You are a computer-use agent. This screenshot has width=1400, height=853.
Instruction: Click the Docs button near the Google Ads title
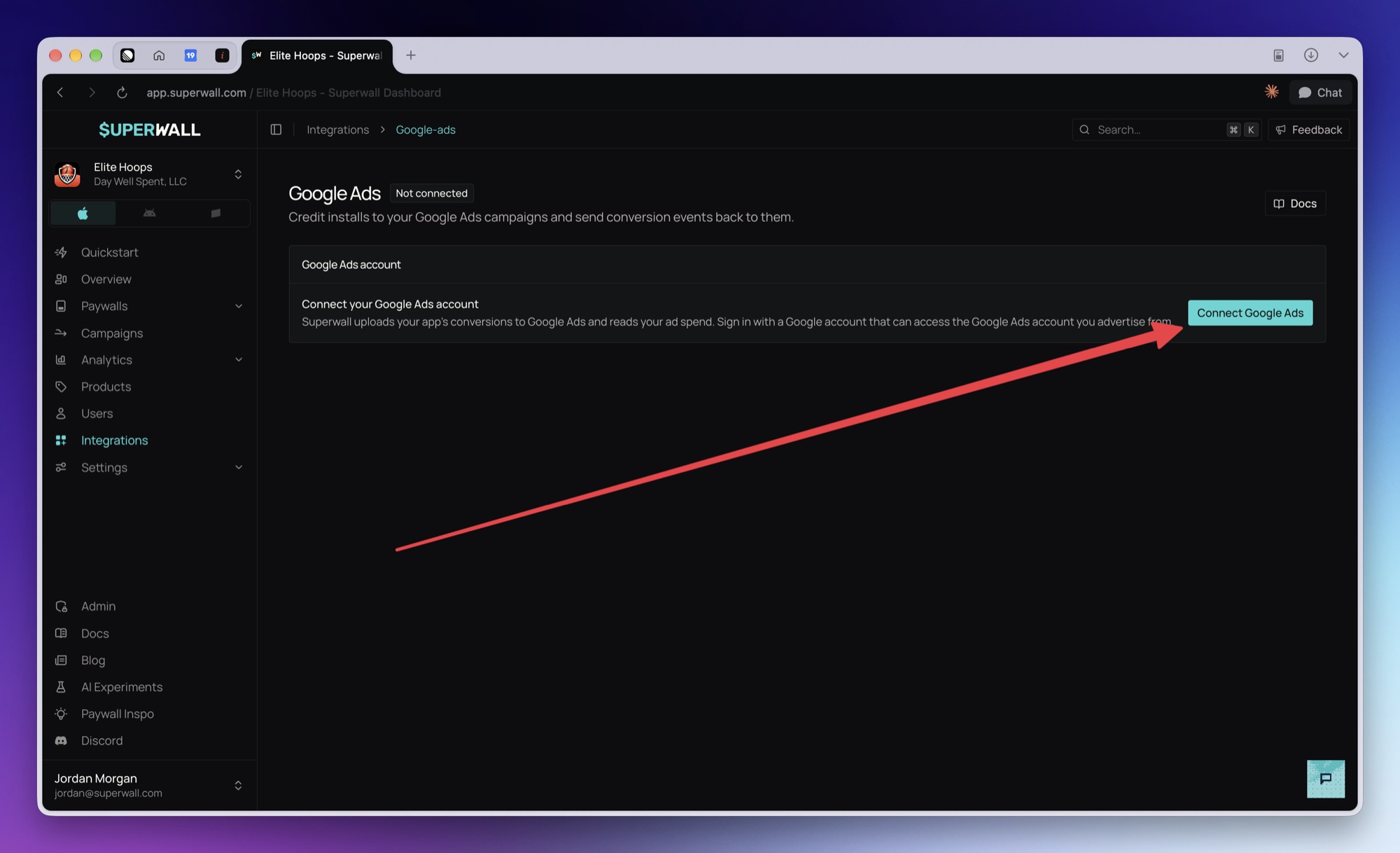tap(1295, 204)
